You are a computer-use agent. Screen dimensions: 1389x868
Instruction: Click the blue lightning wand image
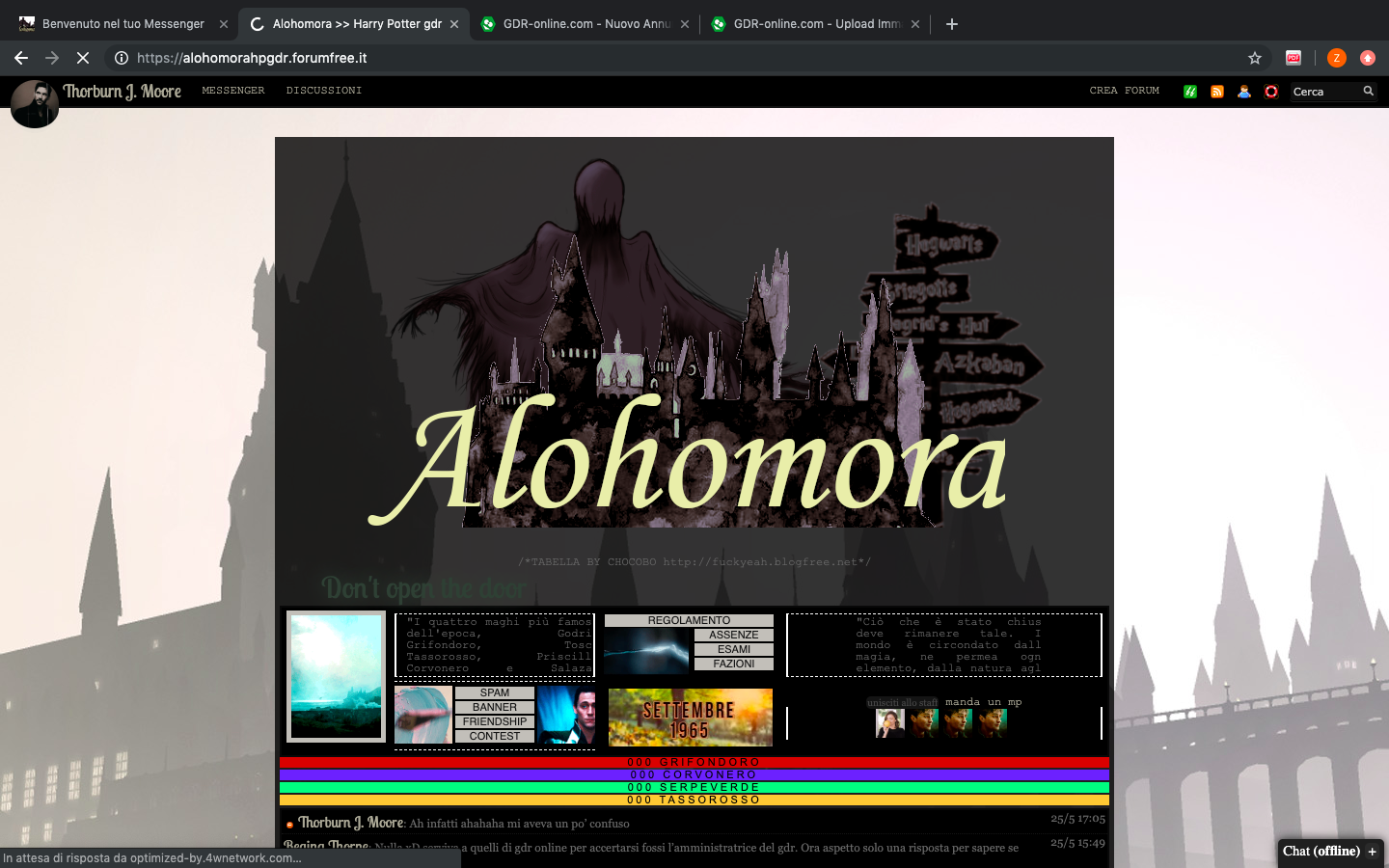tap(647, 651)
